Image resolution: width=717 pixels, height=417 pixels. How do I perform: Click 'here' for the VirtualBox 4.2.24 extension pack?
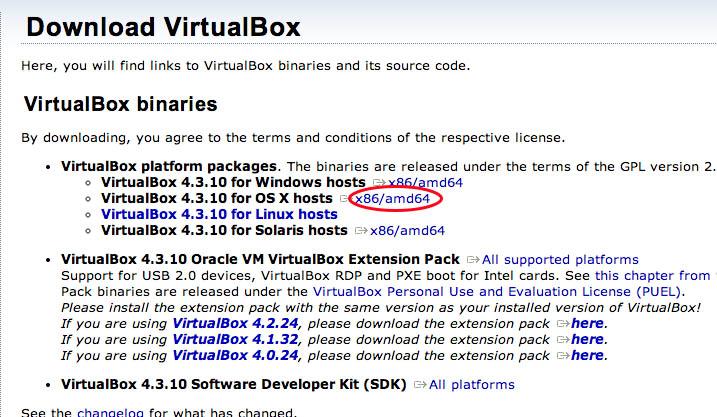coord(588,324)
